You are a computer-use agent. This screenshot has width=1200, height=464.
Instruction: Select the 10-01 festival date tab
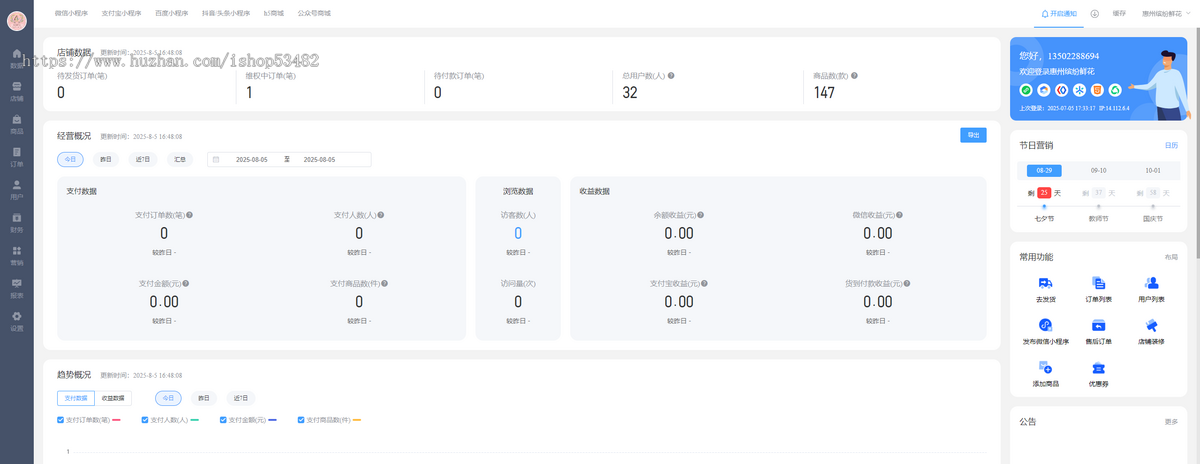1153,171
